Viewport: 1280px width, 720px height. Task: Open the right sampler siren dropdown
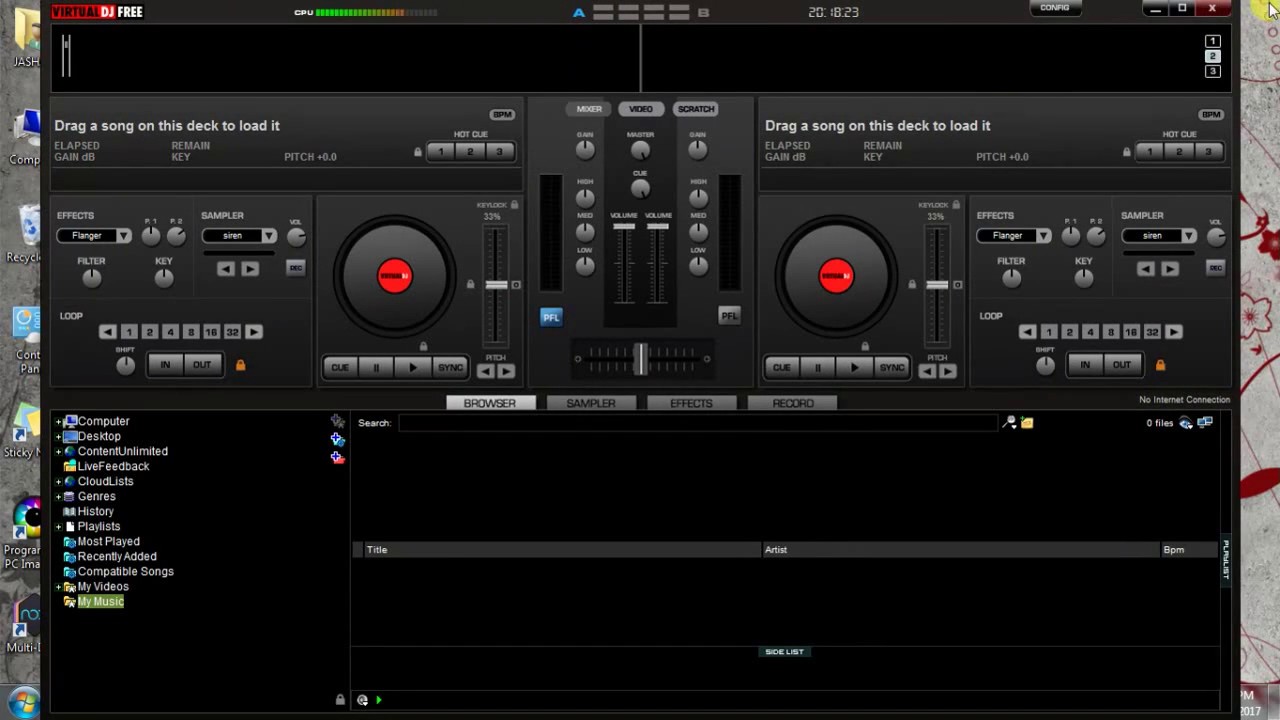[x=1189, y=236]
